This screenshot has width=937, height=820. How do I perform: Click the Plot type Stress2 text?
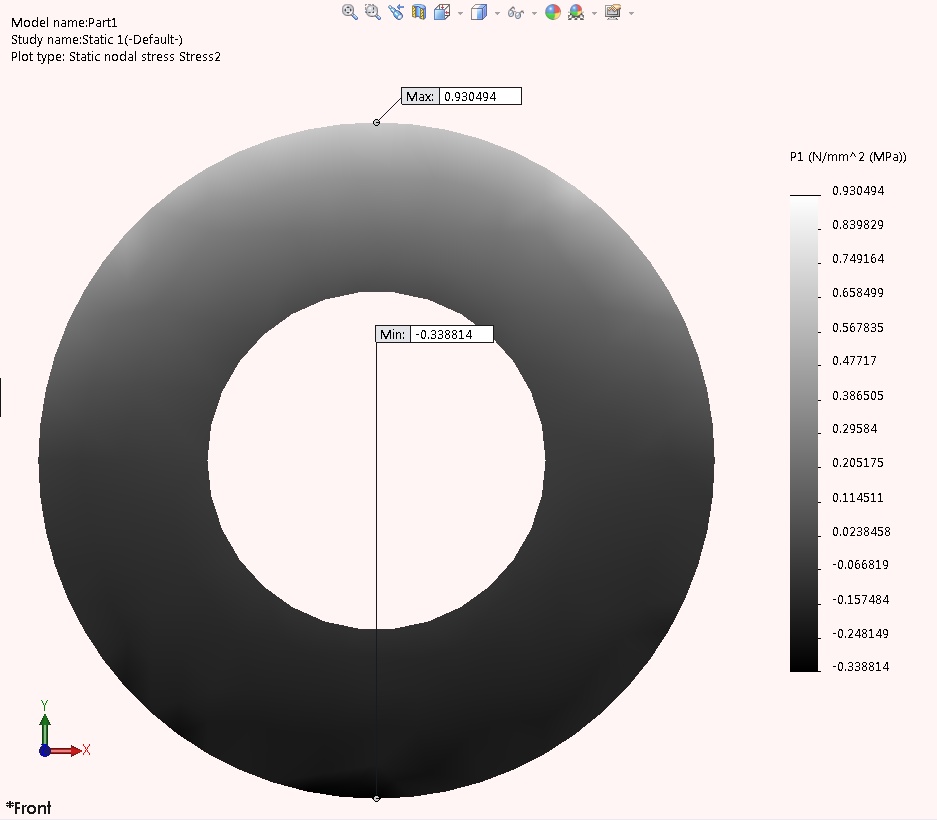[x=115, y=57]
